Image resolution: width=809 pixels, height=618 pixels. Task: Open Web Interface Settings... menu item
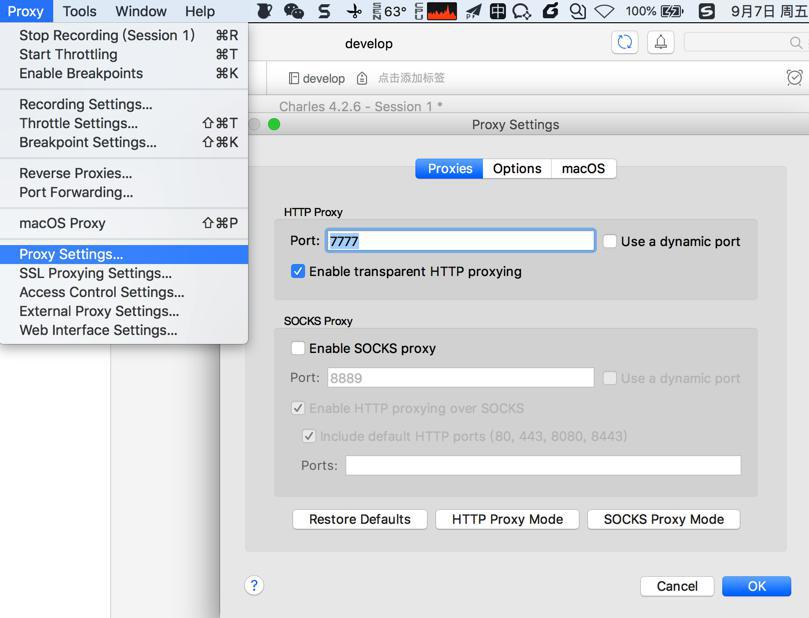tap(124, 330)
